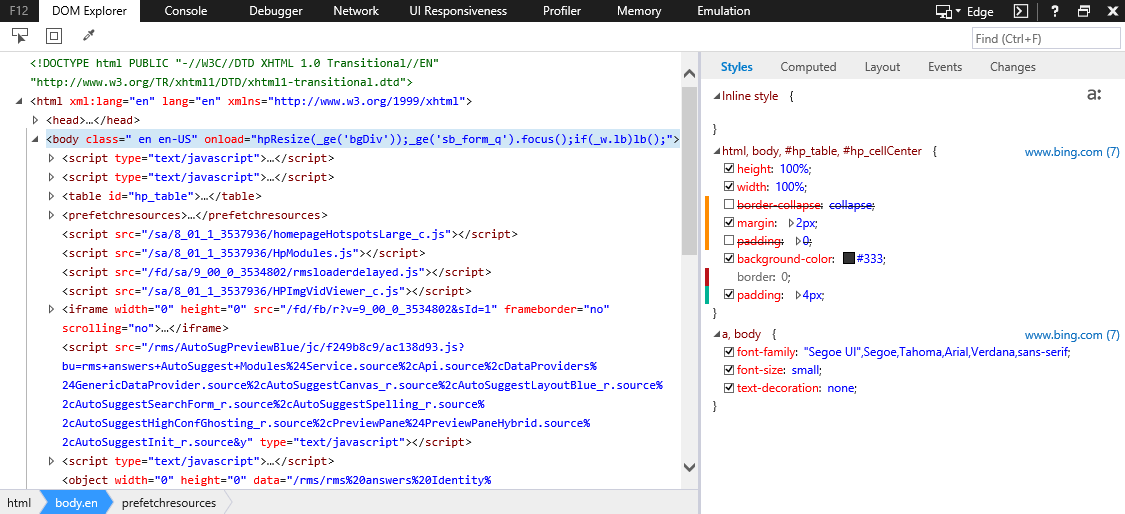Open the document mode Edge dropdown
1125x514 pixels.
click(x=965, y=11)
